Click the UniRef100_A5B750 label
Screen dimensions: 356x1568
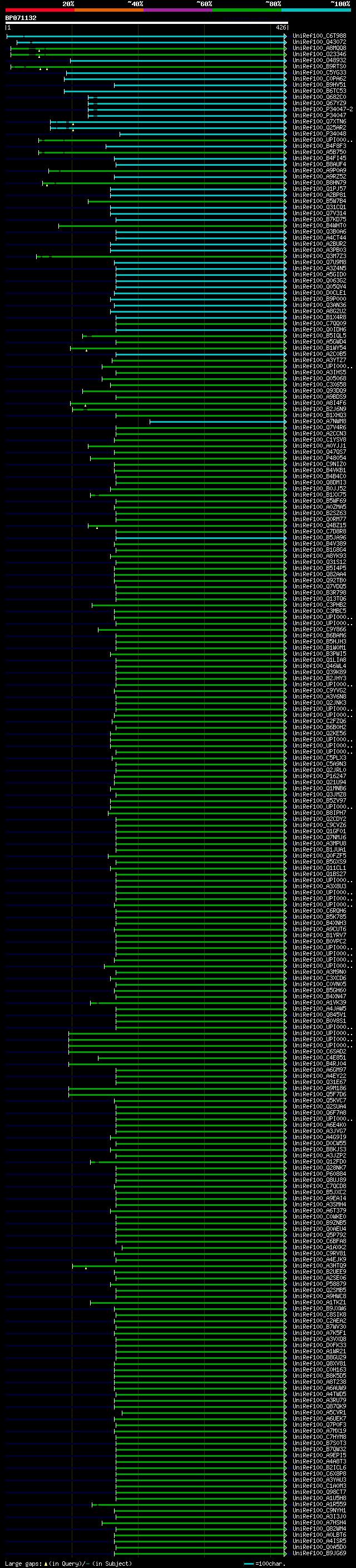[319, 152]
